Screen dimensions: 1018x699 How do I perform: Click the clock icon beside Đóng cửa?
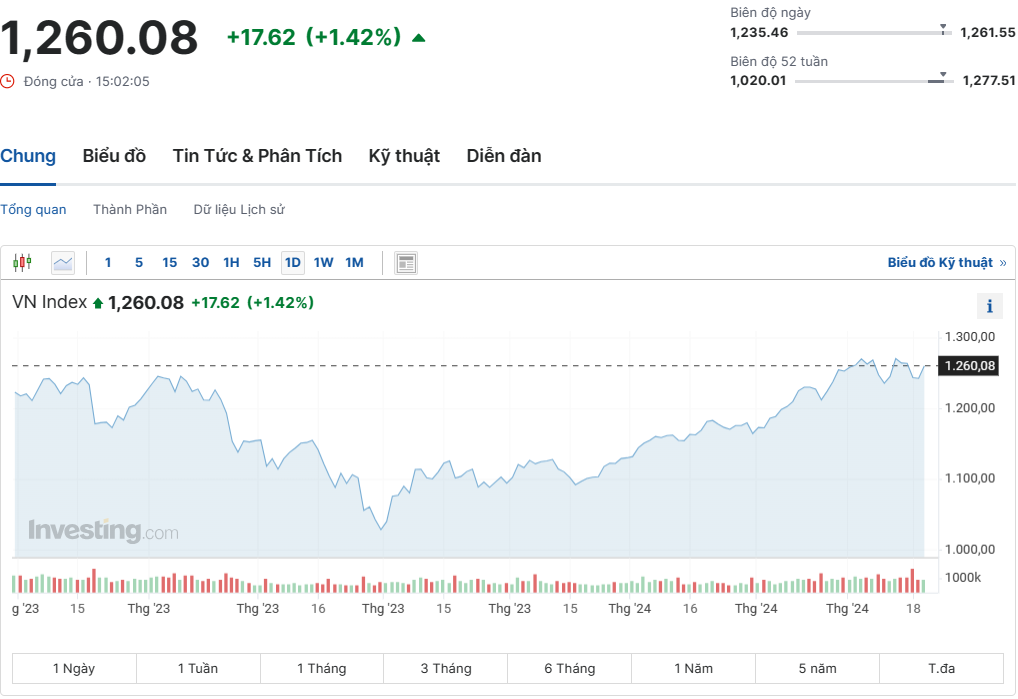click(x=8, y=81)
